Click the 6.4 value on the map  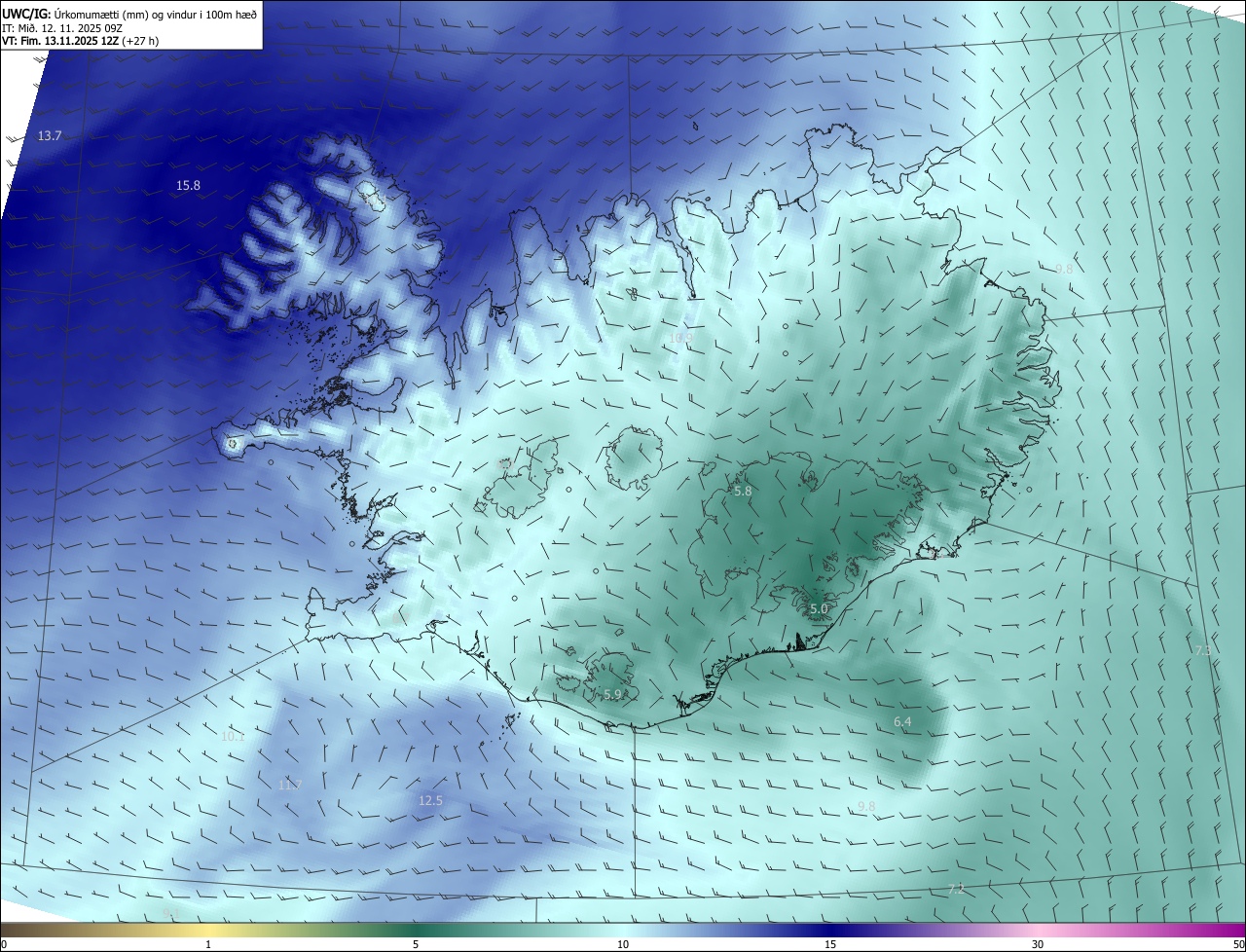click(902, 721)
